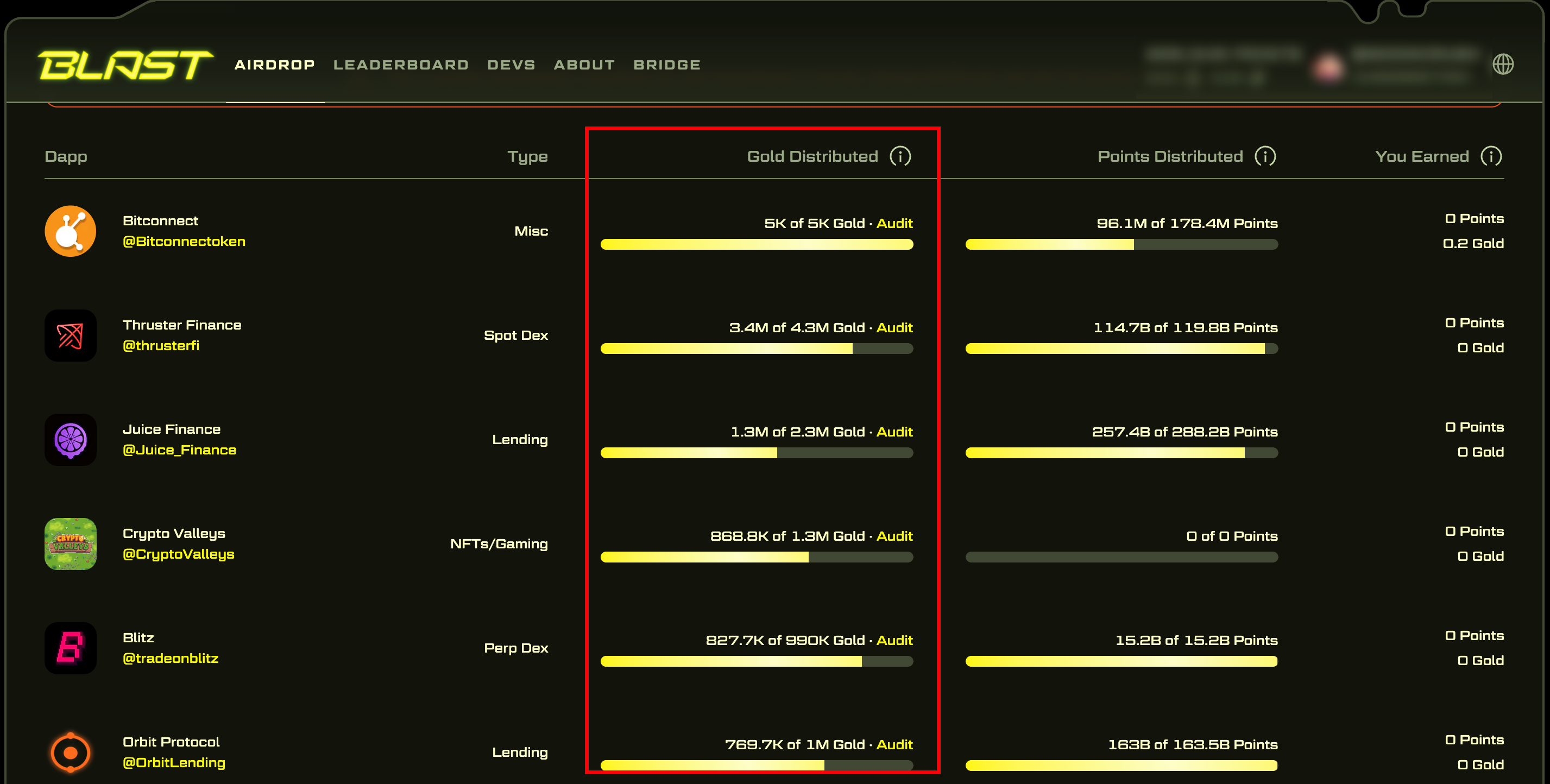Click Audit link for Blitz

[894, 640]
